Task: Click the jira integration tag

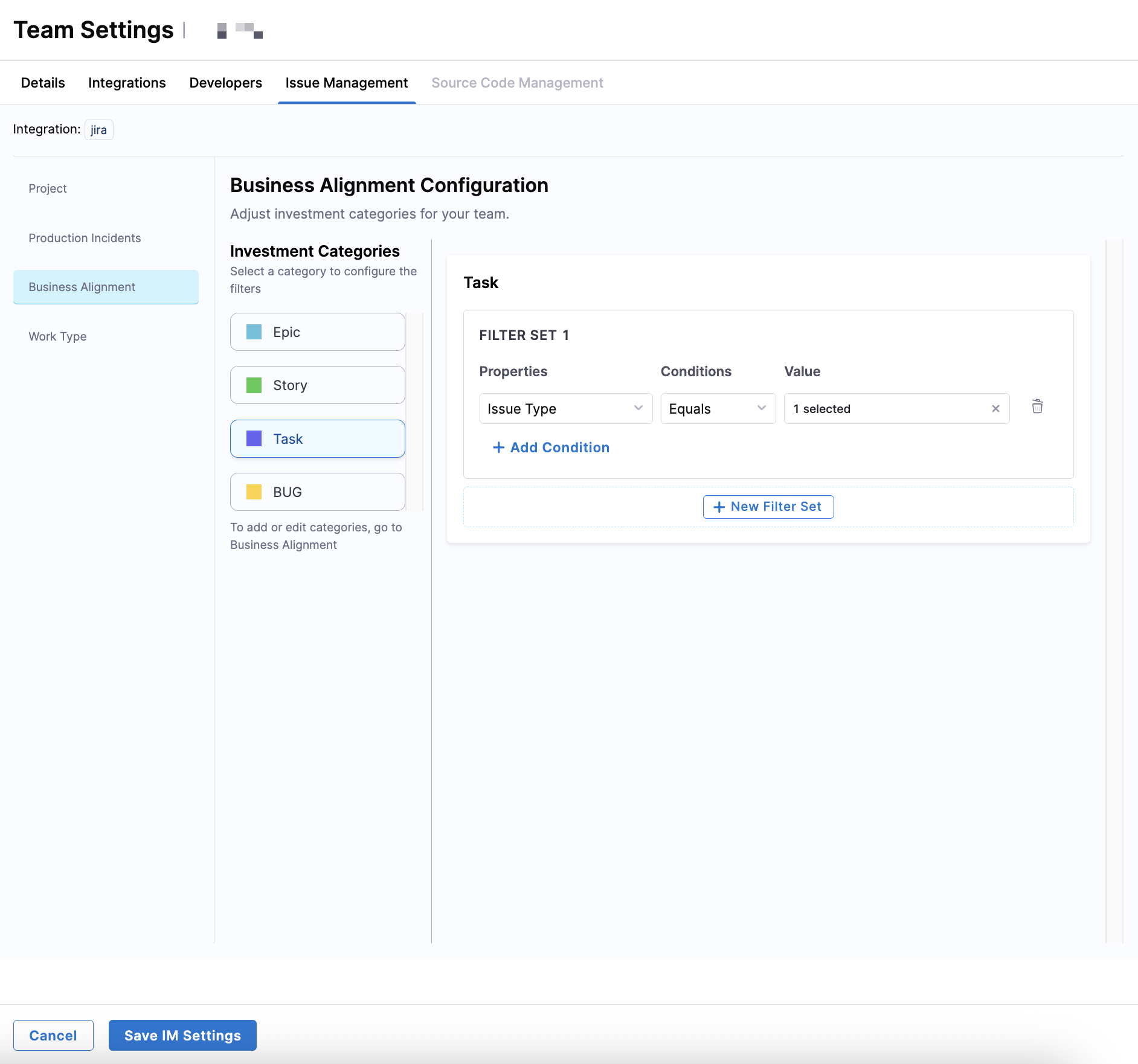Action: pyautogui.click(x=98, y=130)
